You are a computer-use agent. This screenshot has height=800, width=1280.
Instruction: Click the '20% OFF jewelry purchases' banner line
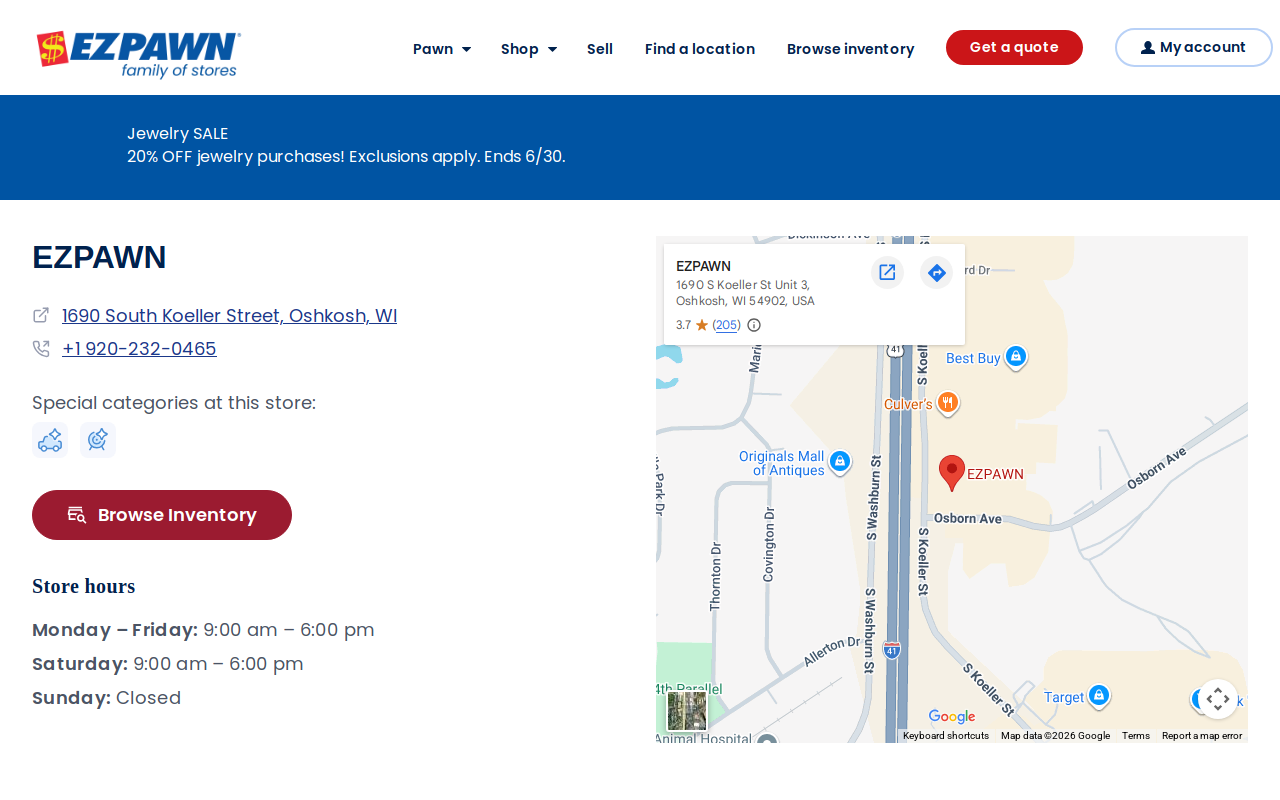click(346, 156)
